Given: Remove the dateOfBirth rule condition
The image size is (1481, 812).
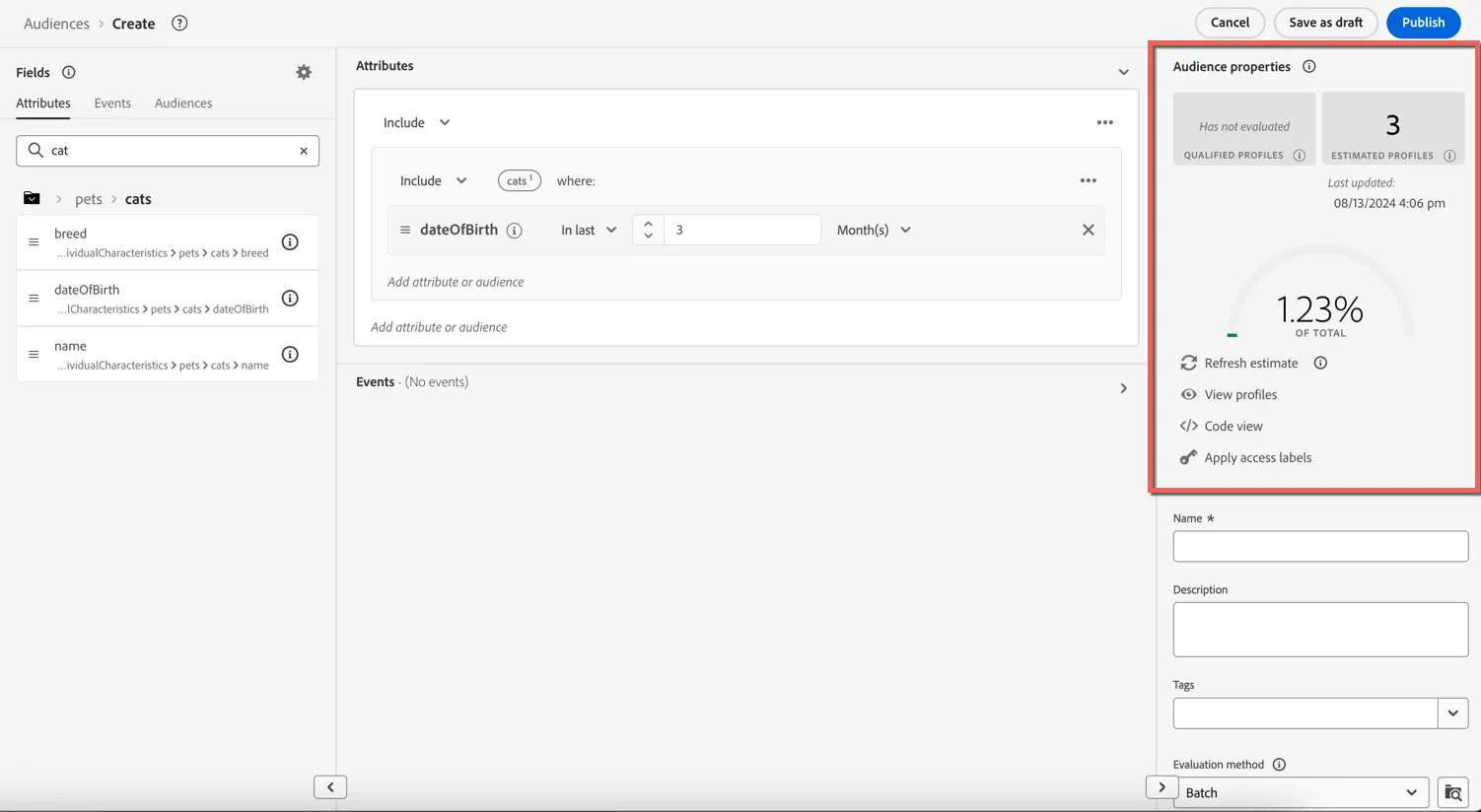Looking at the screenshot, I should (1089, 230).
